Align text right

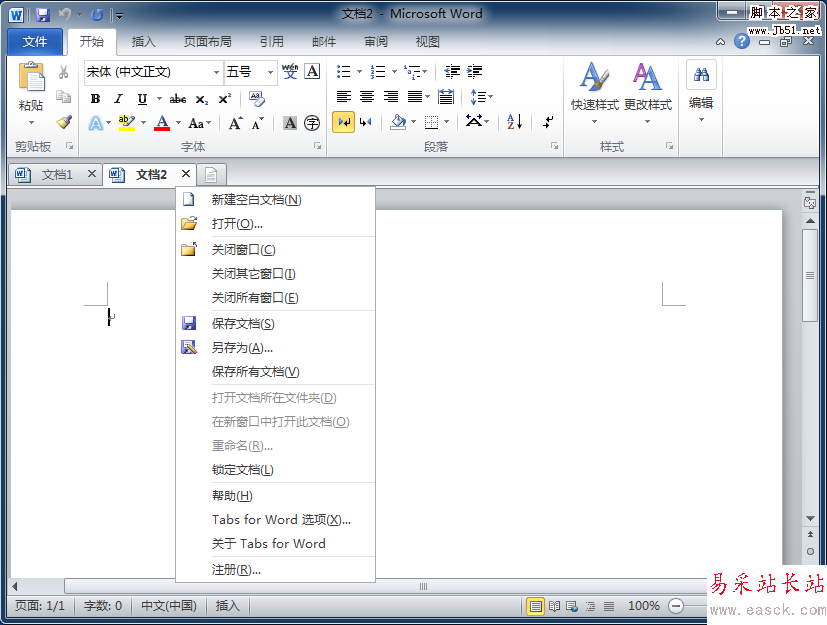tap(390, 97)
